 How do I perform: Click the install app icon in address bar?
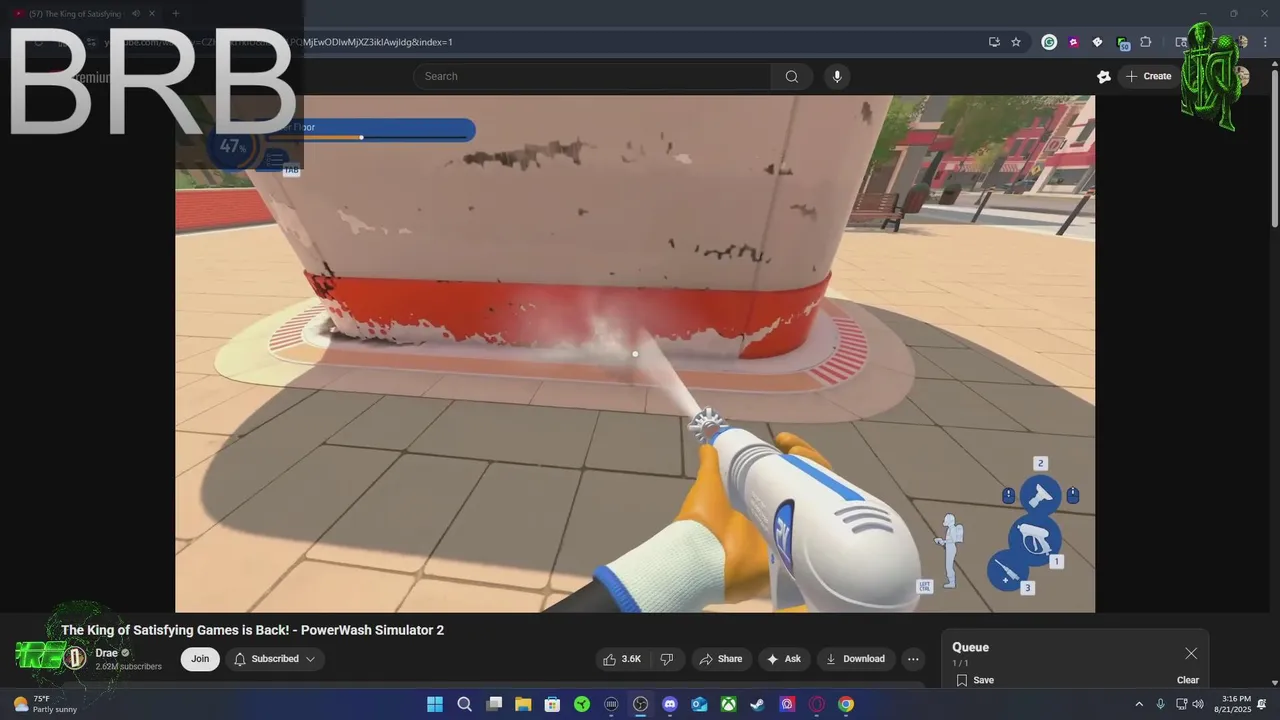994,42
